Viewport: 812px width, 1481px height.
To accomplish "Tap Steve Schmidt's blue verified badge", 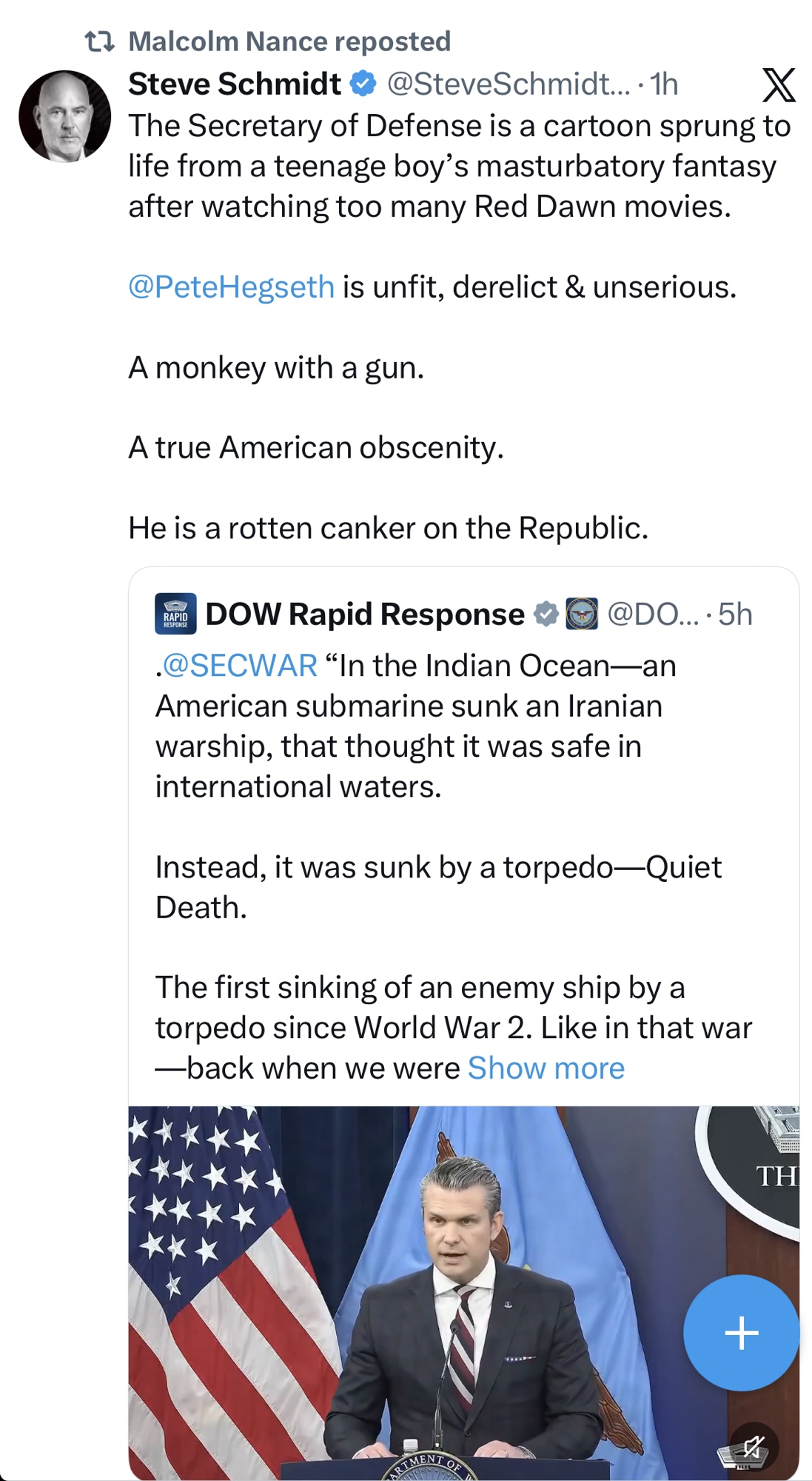I will pyautogui.click(x=363, y=84).
